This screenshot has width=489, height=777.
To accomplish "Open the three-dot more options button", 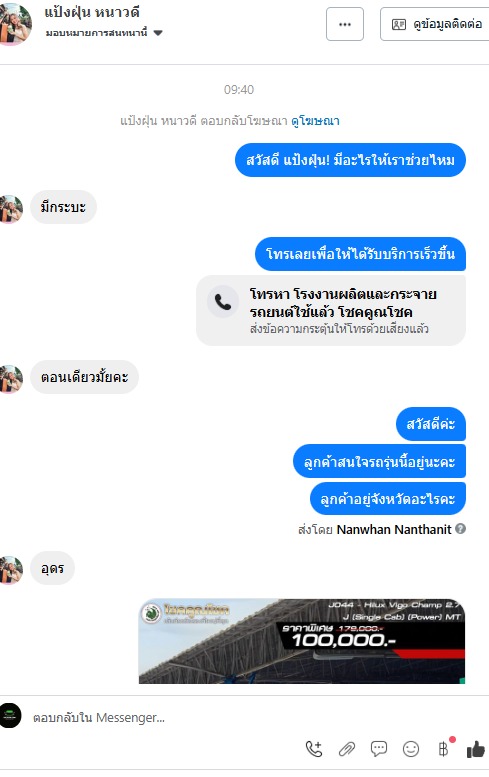I will [x=345, y=24].
